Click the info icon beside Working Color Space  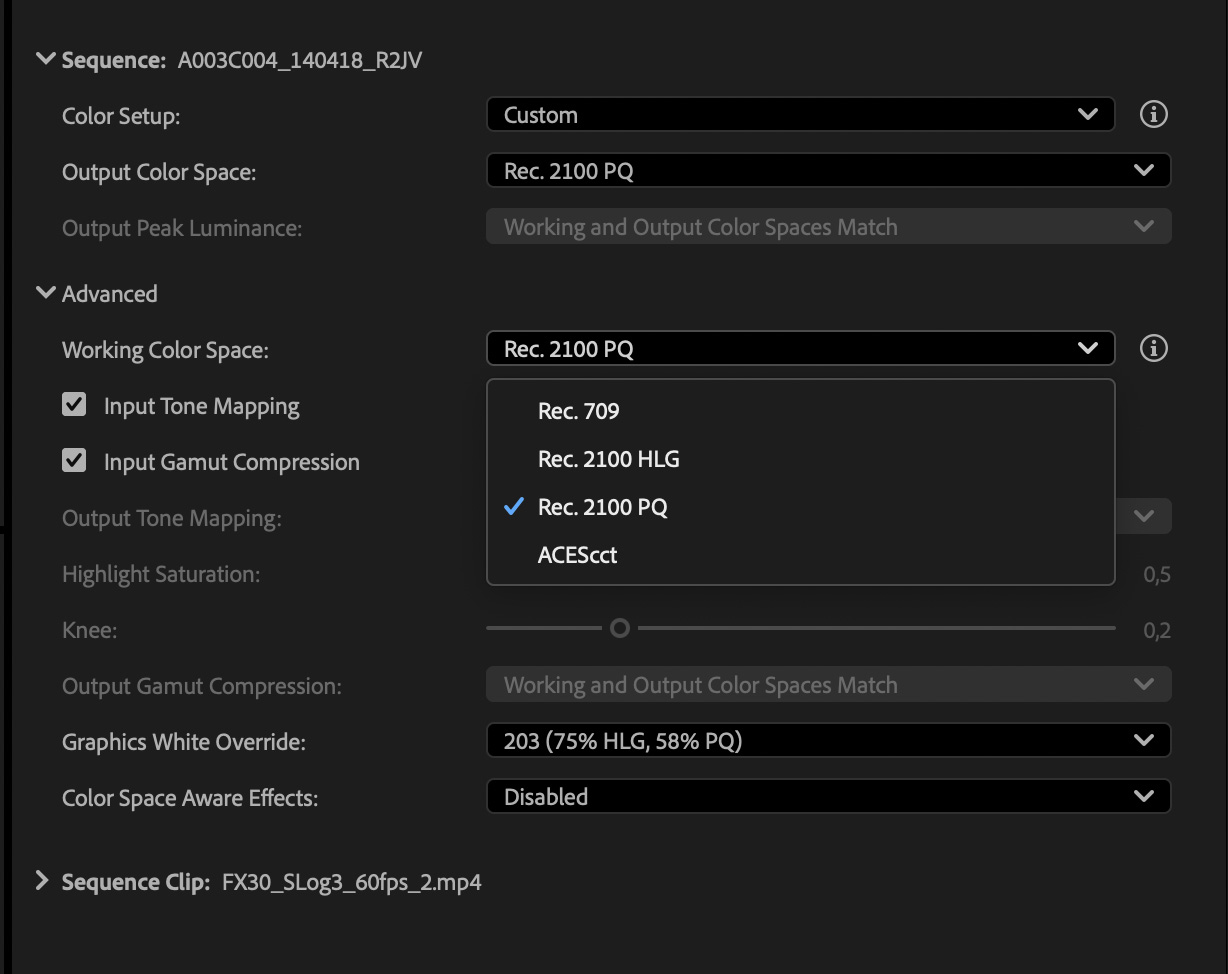1153,349
